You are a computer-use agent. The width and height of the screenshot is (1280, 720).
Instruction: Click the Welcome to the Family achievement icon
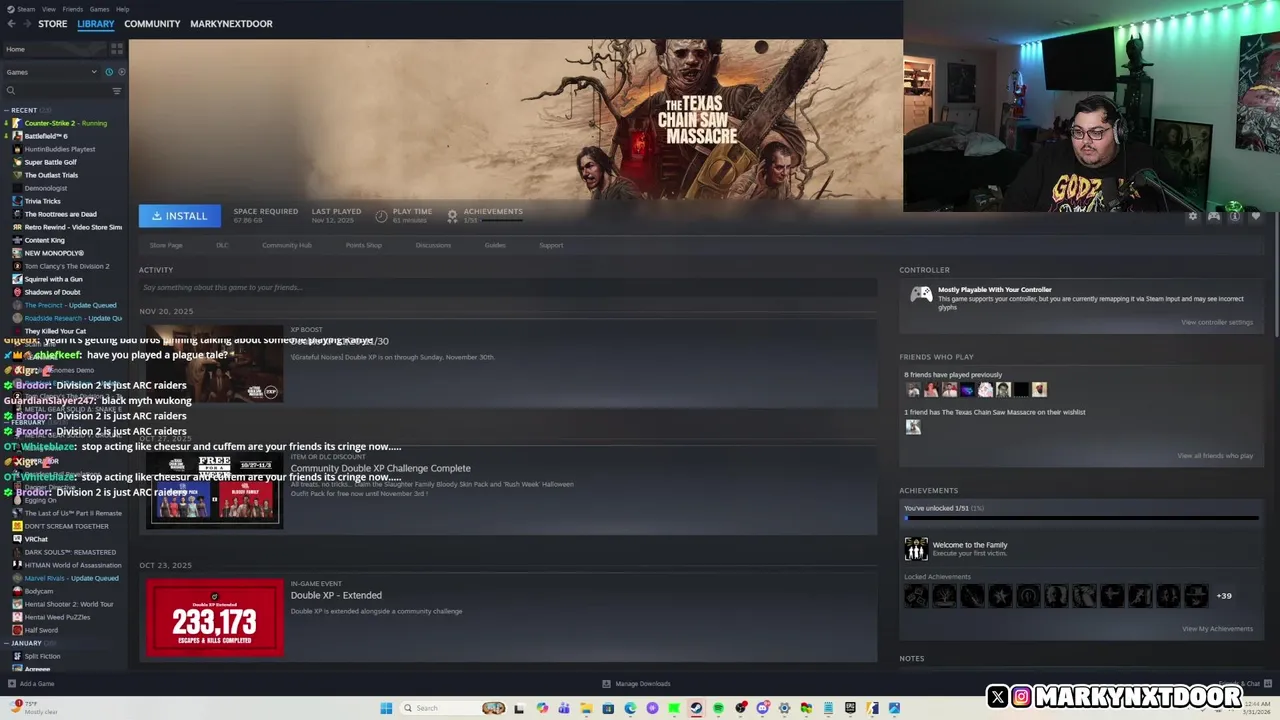(916, 549)
